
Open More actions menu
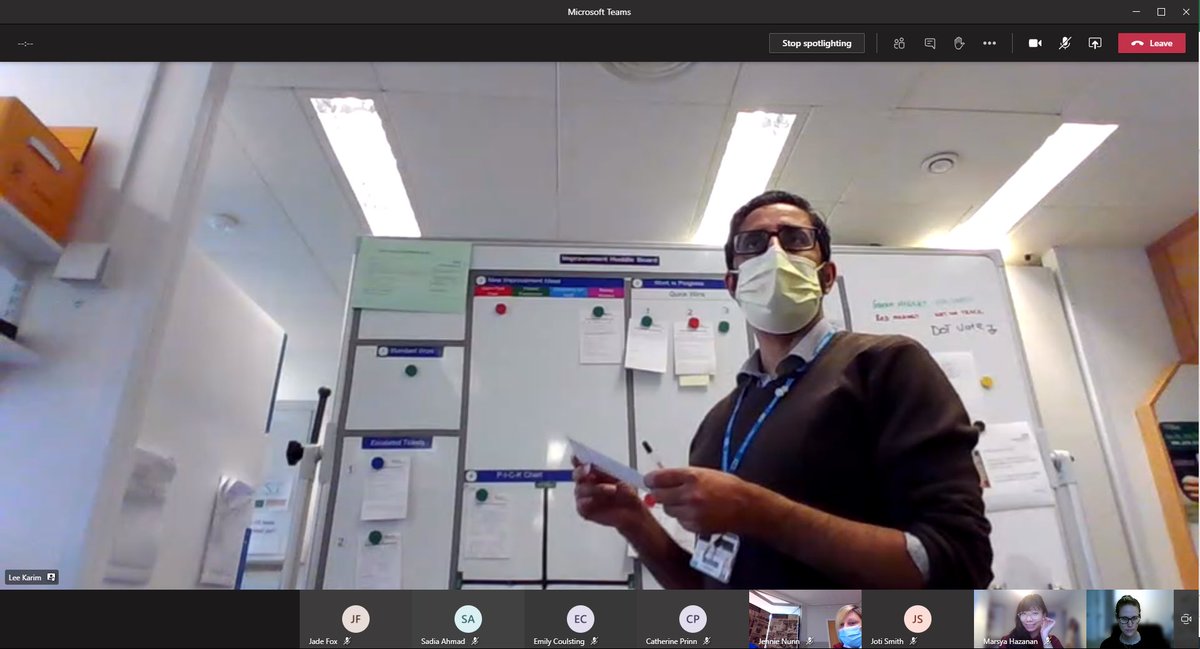989,43
